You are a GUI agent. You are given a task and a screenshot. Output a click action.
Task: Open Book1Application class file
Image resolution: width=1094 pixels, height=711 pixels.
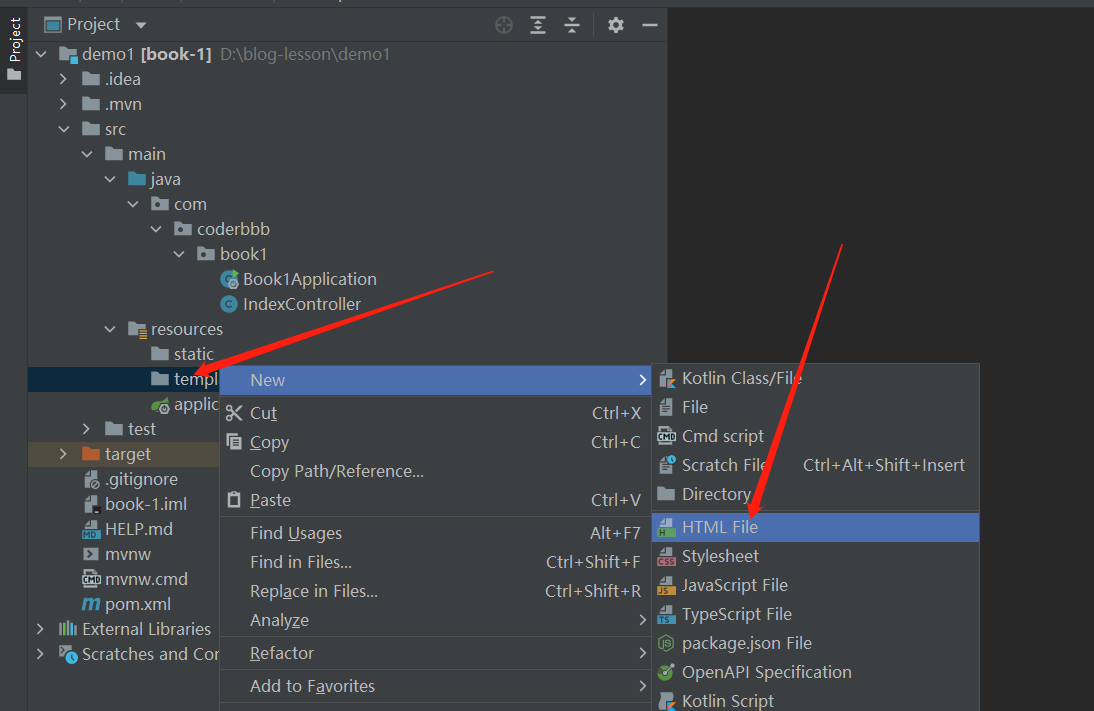coord(309,279)
